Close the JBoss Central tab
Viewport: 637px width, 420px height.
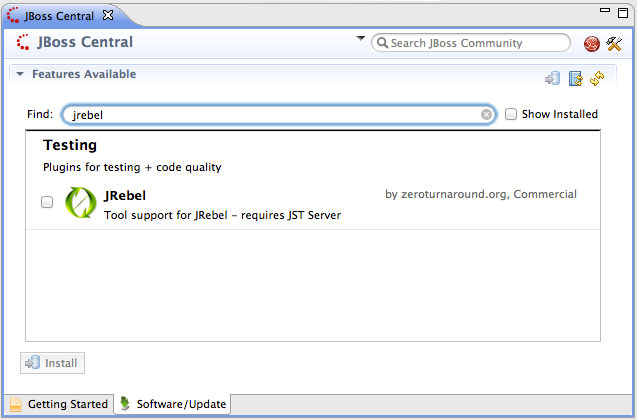(108, 15)
